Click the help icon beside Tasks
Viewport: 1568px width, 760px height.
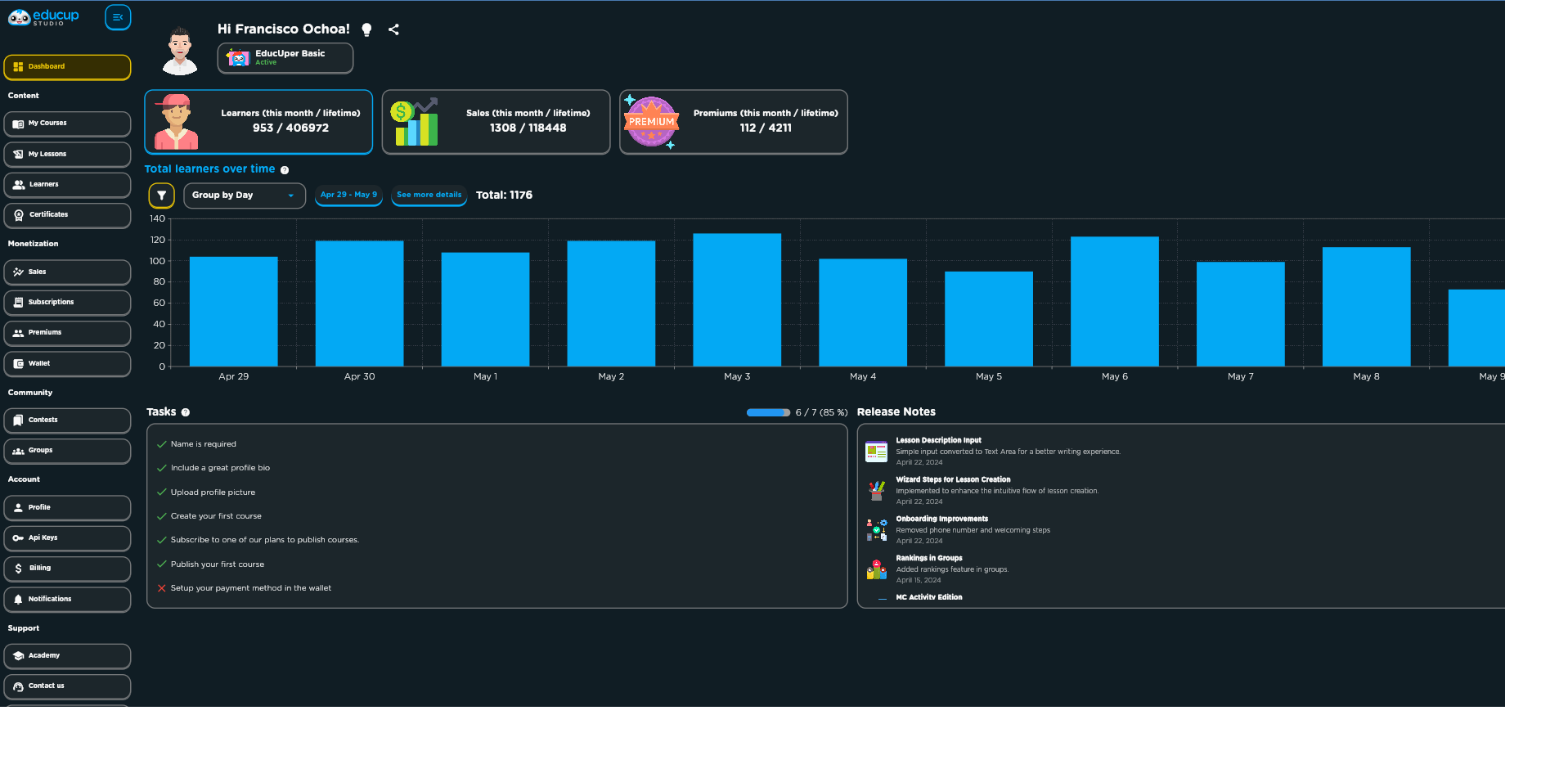tap(186, 412)
